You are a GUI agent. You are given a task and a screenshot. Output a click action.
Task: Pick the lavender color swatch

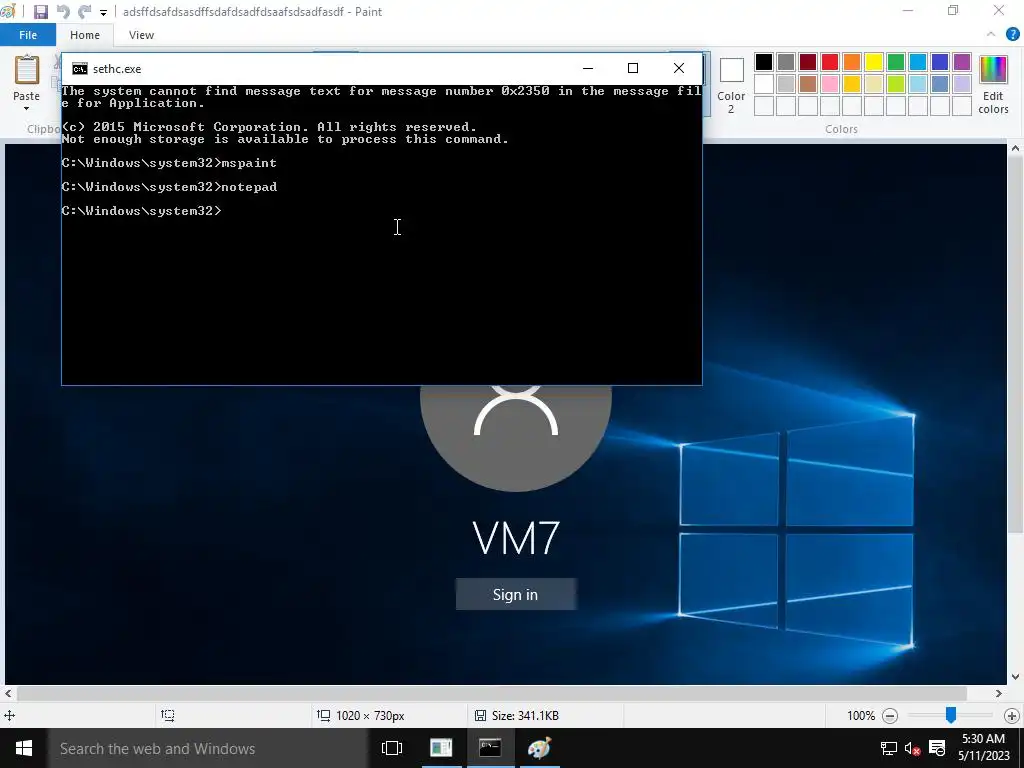[962, 84]
